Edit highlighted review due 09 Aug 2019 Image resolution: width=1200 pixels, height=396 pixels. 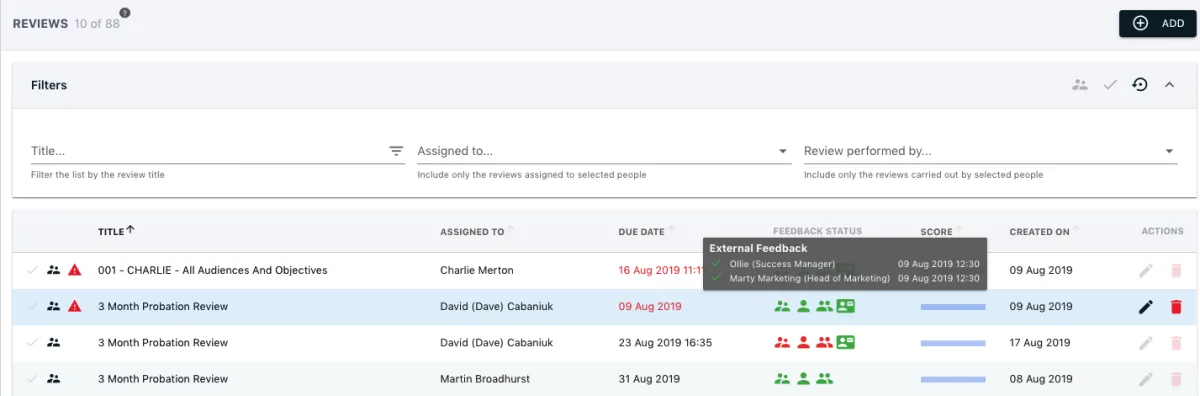tap(1146, 306)
